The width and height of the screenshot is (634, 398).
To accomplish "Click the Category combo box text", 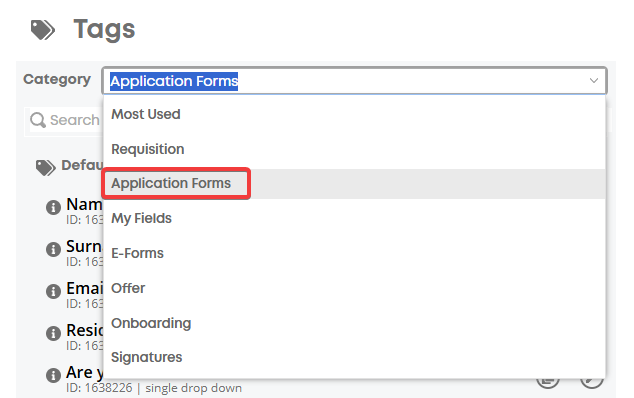I will (174, 81).
